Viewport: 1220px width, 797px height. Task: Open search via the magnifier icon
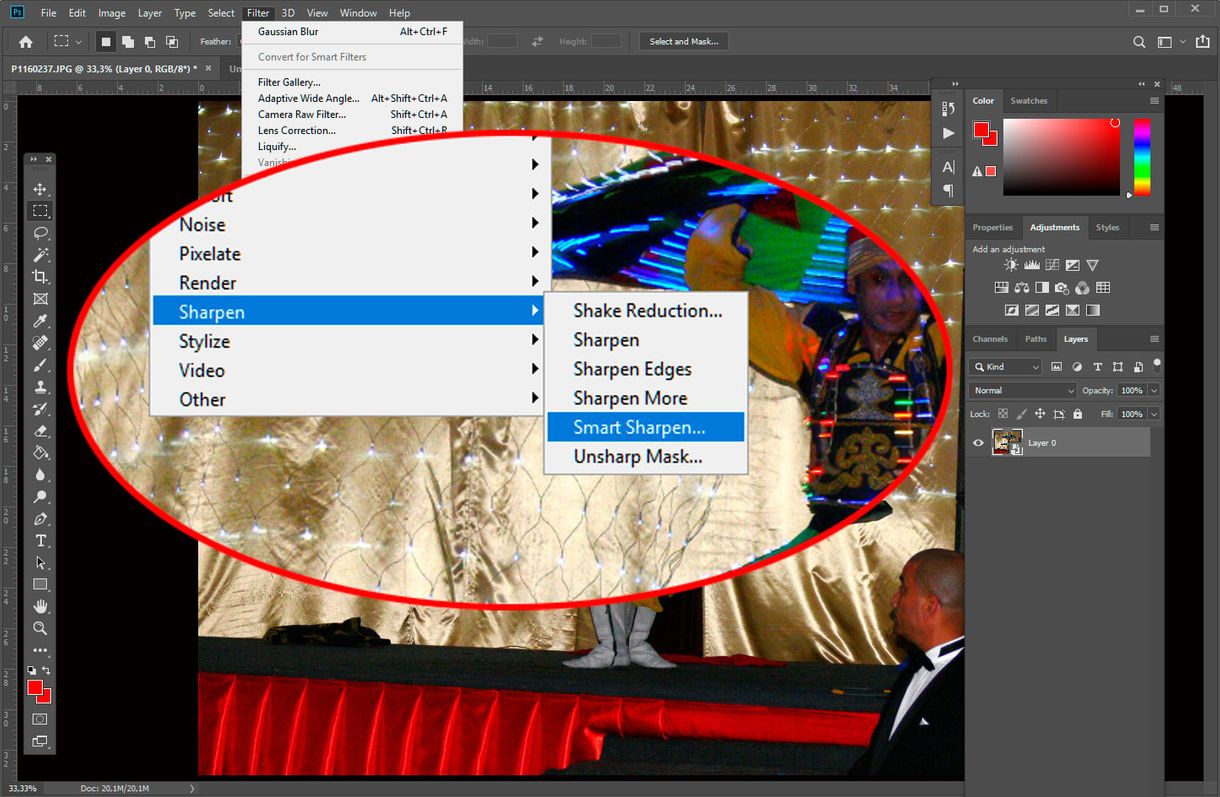[x=1139, y=41]
